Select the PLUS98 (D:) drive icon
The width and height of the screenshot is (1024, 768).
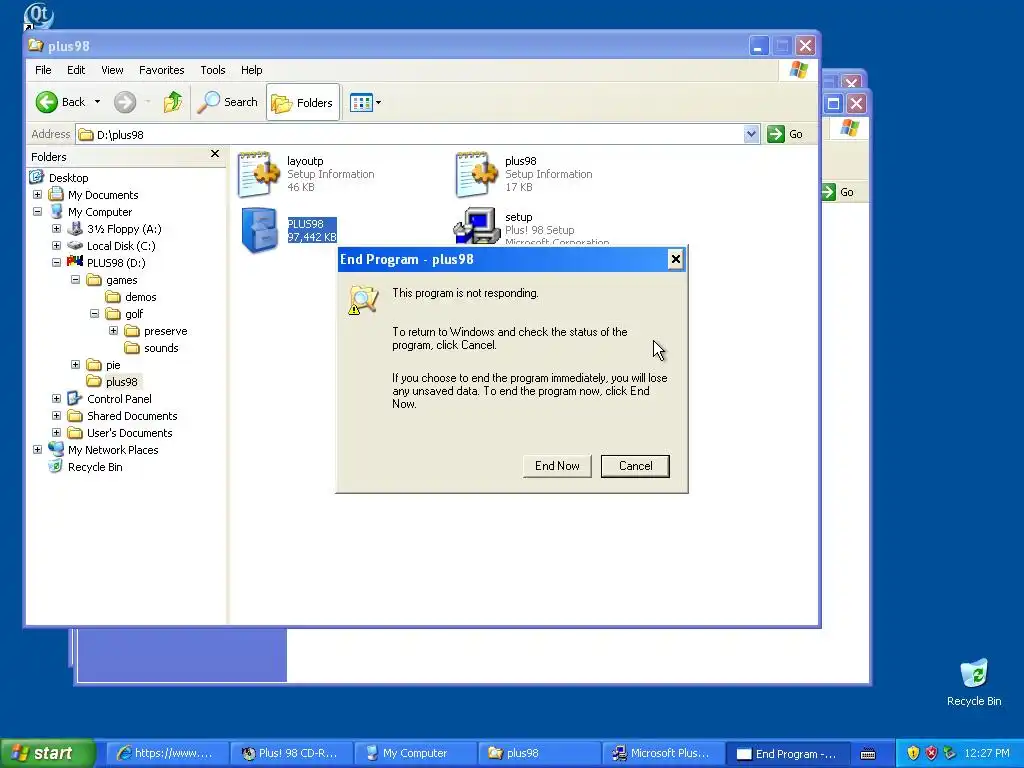pos(75,262)
